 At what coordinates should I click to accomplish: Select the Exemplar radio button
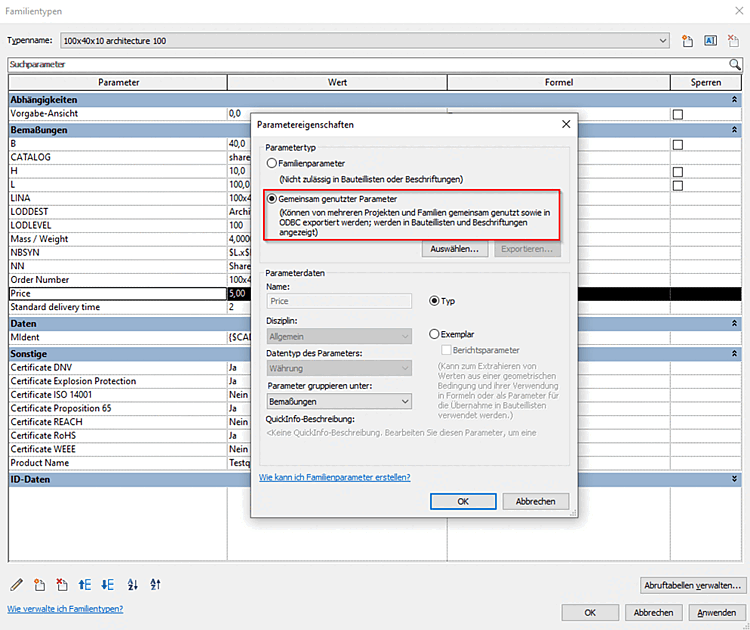pyautogui.click(x=434, y=334)
